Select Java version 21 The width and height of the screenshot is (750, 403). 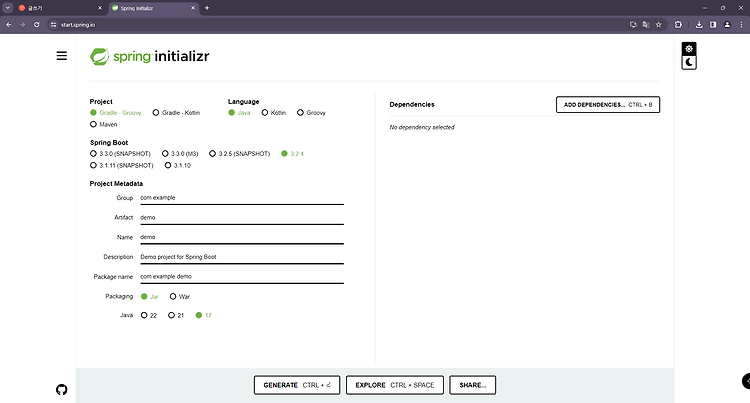click(176, 316)
